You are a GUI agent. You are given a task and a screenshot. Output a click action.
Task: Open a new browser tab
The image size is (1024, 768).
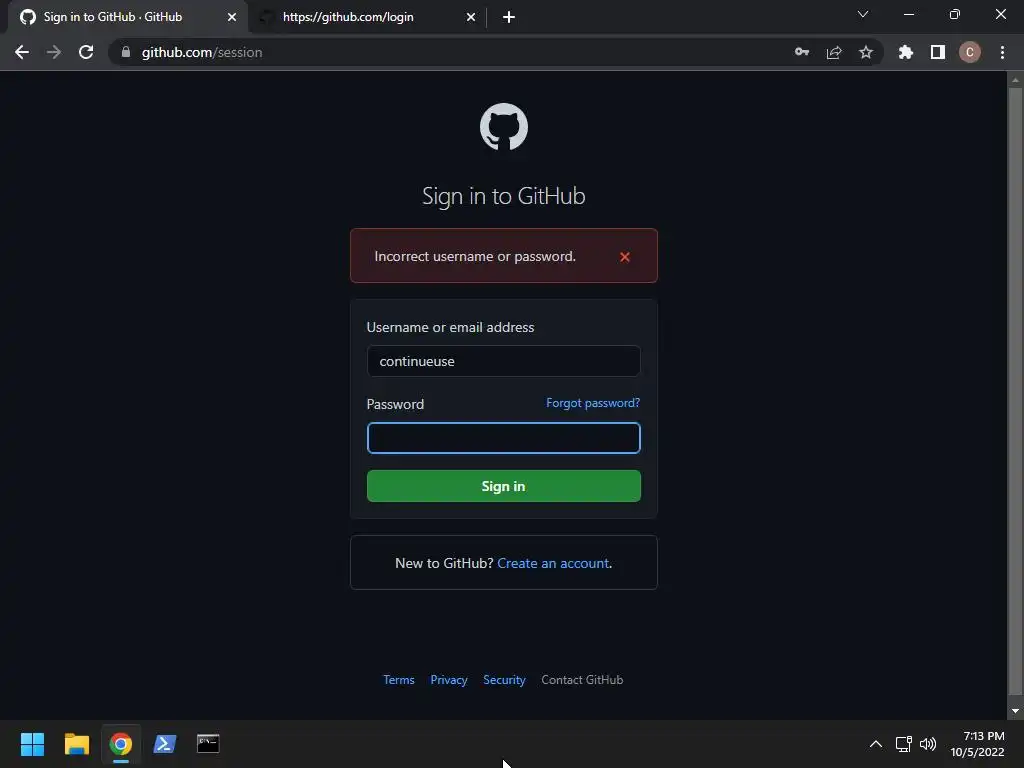coord(509,17)
